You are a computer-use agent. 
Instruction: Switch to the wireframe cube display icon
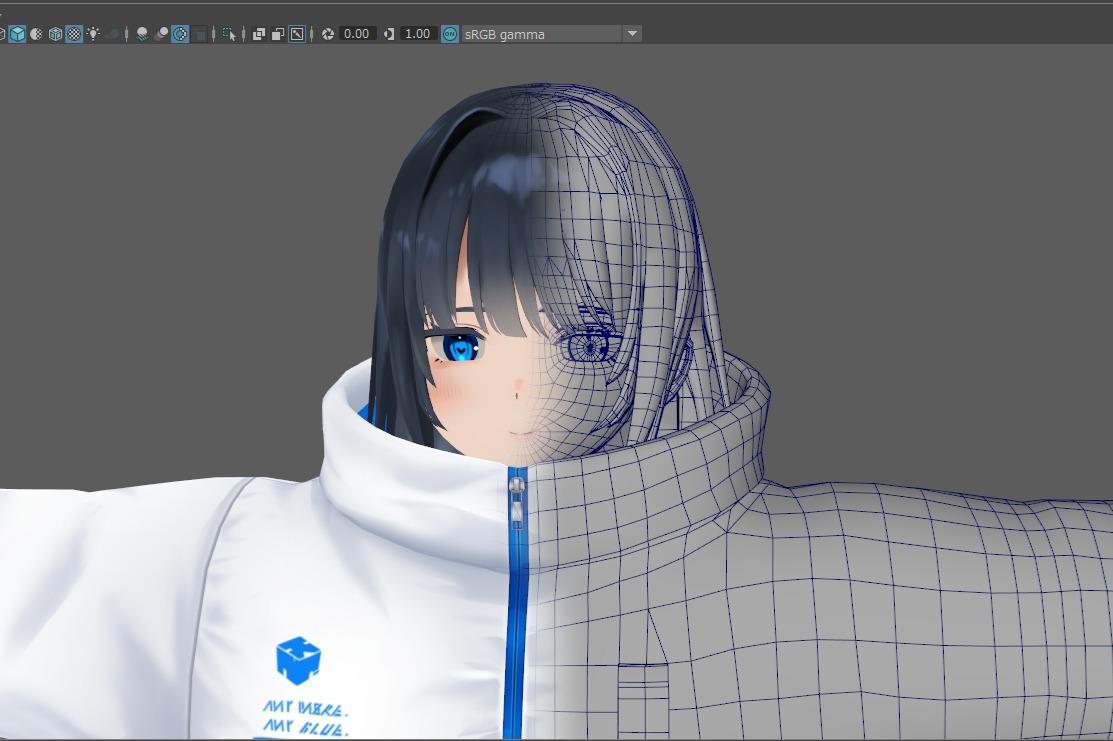(54, 33)
